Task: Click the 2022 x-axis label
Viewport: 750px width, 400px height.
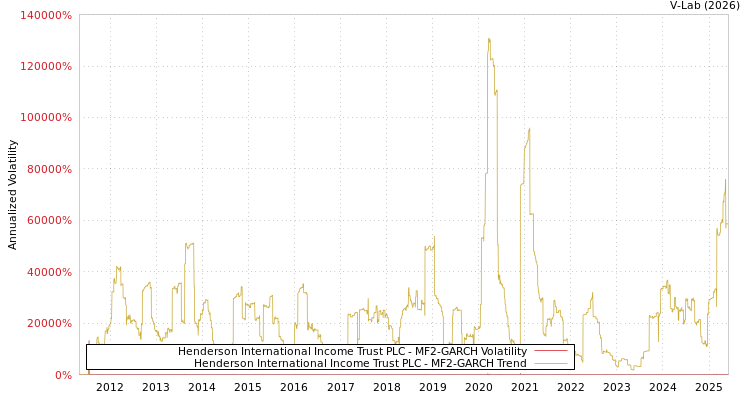Action: pyautogui.click(x=571, y=387)
